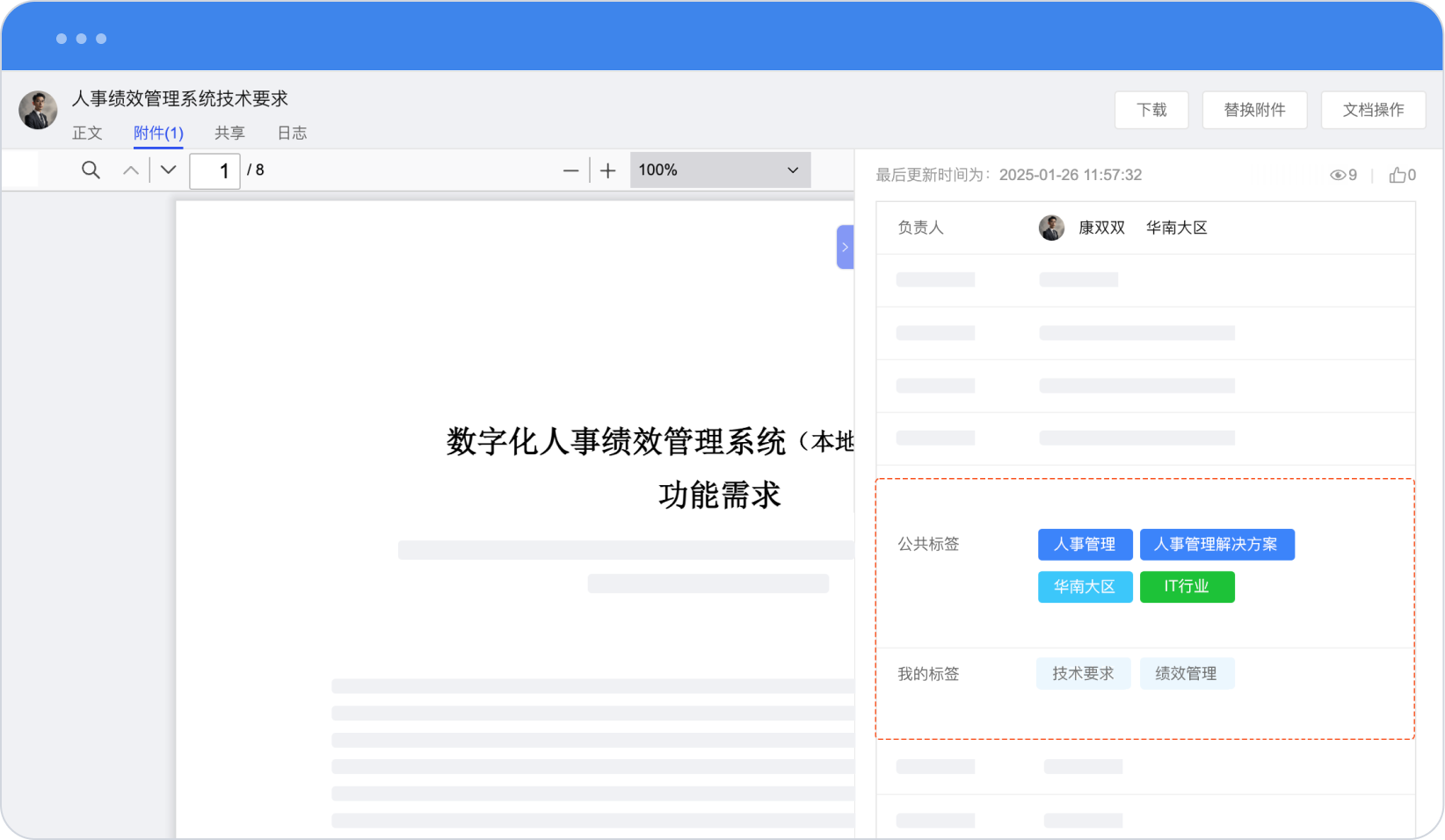
Task: Select the 人事管理解决方案 public tag
Action: 1216,545
